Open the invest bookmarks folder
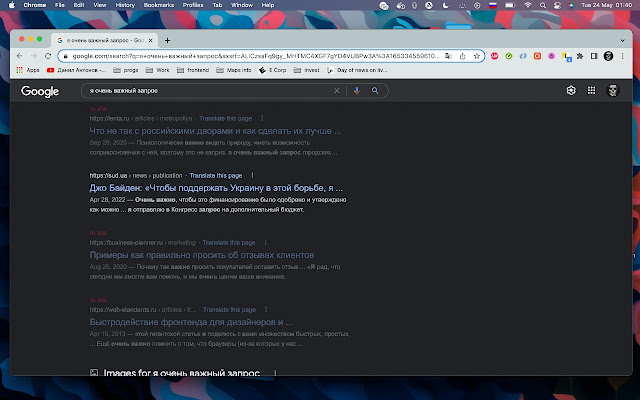 [307, 70]
